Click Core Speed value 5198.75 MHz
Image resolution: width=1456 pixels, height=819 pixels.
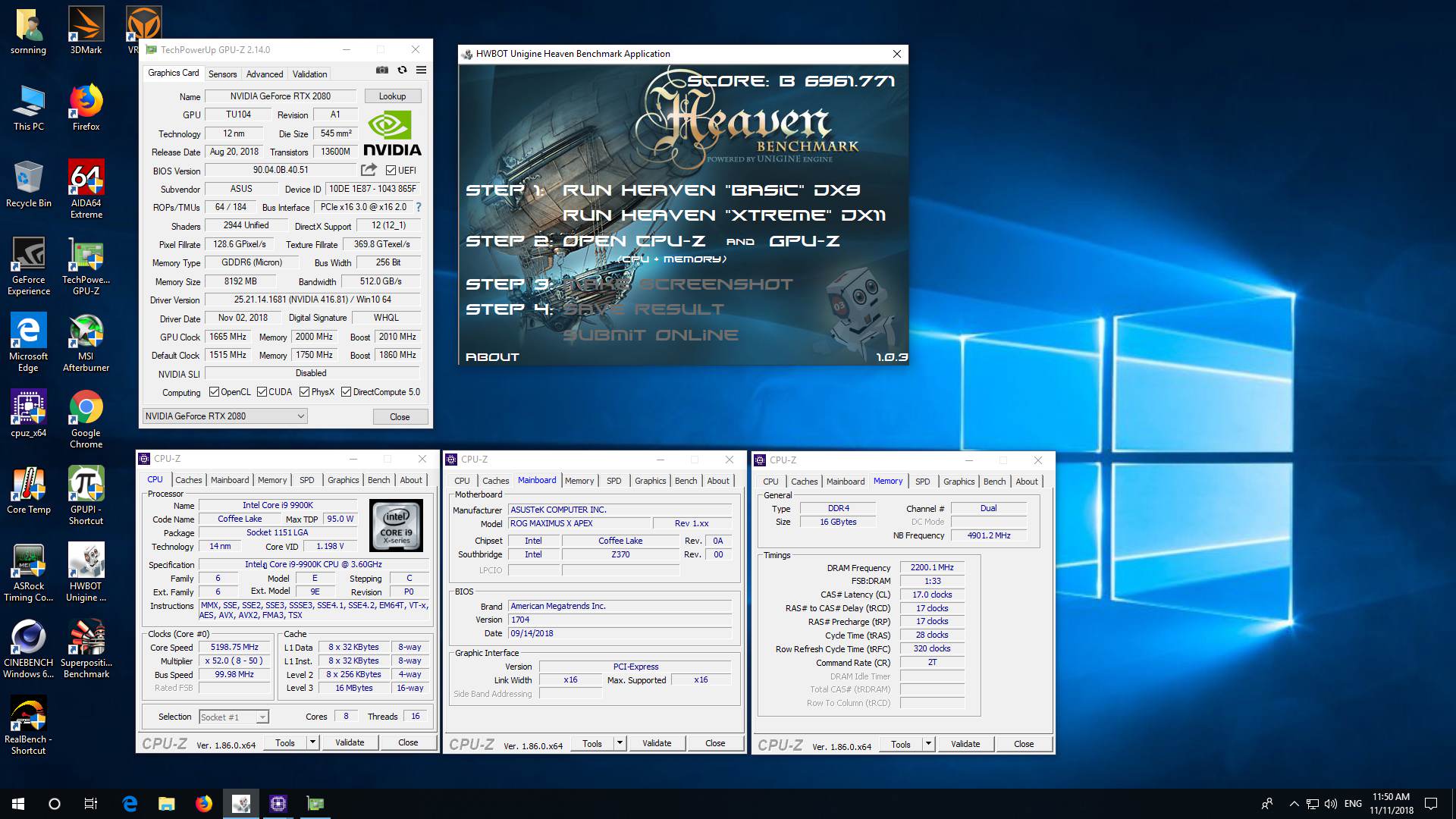235,647
